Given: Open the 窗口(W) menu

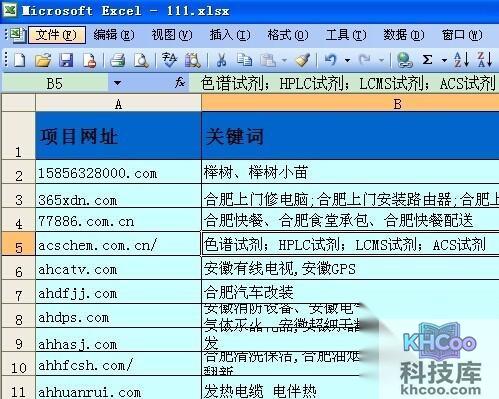Looking at the screenshot, I should (462, 35).
